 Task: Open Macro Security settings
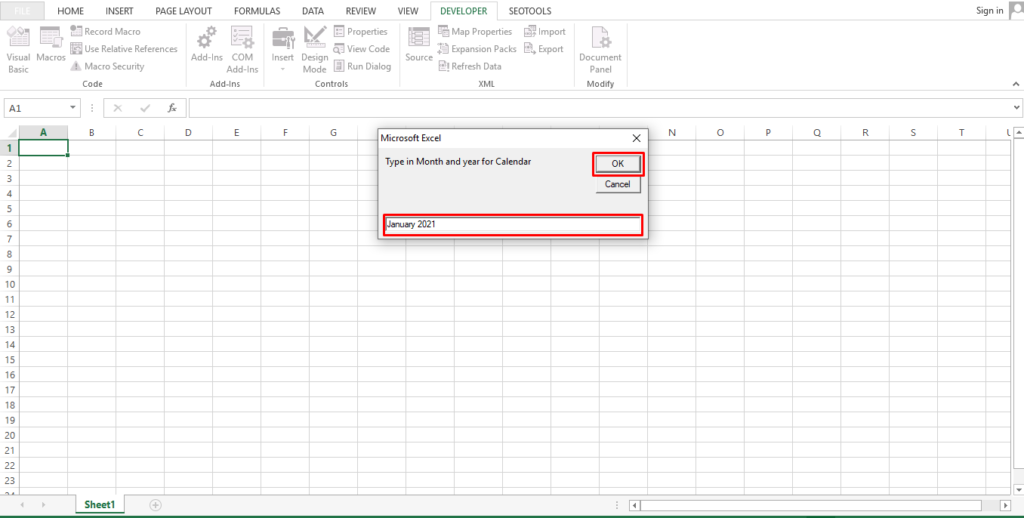point(108,66)
